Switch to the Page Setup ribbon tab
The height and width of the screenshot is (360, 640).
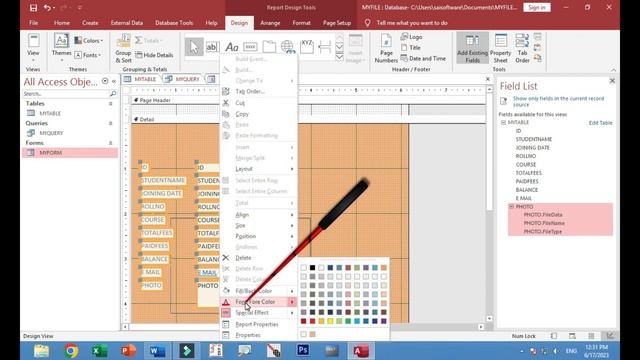click(337, 23)
